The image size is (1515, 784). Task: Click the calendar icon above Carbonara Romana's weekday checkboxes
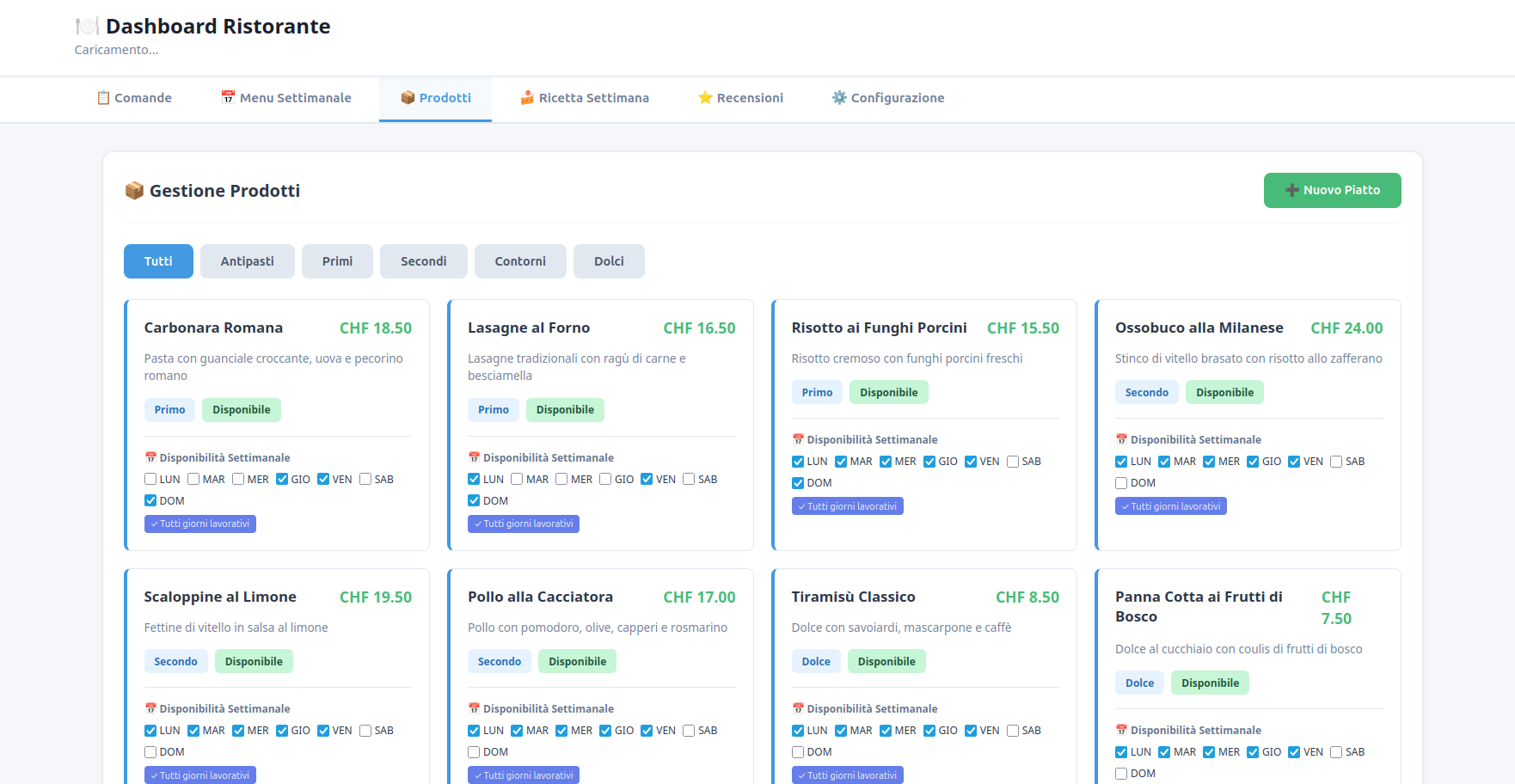pos(149,457)
